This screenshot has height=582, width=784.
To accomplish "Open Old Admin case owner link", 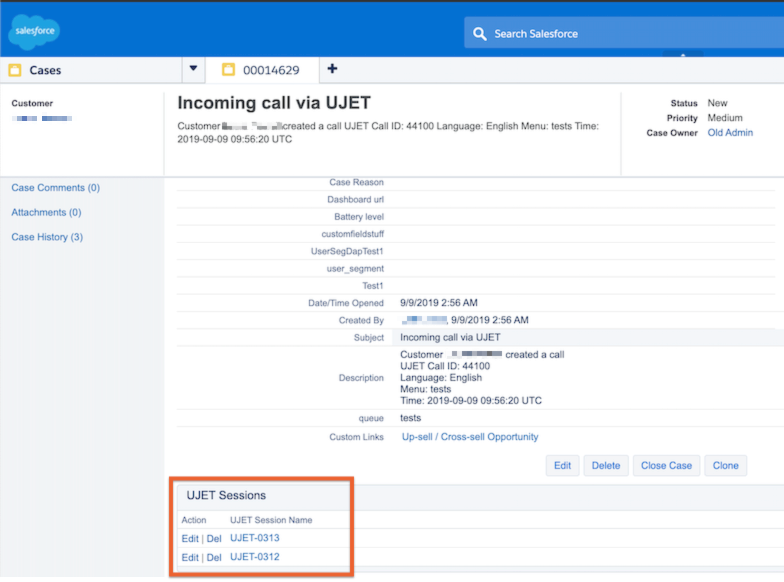I will pyautogui.click(x=730, y=133).
